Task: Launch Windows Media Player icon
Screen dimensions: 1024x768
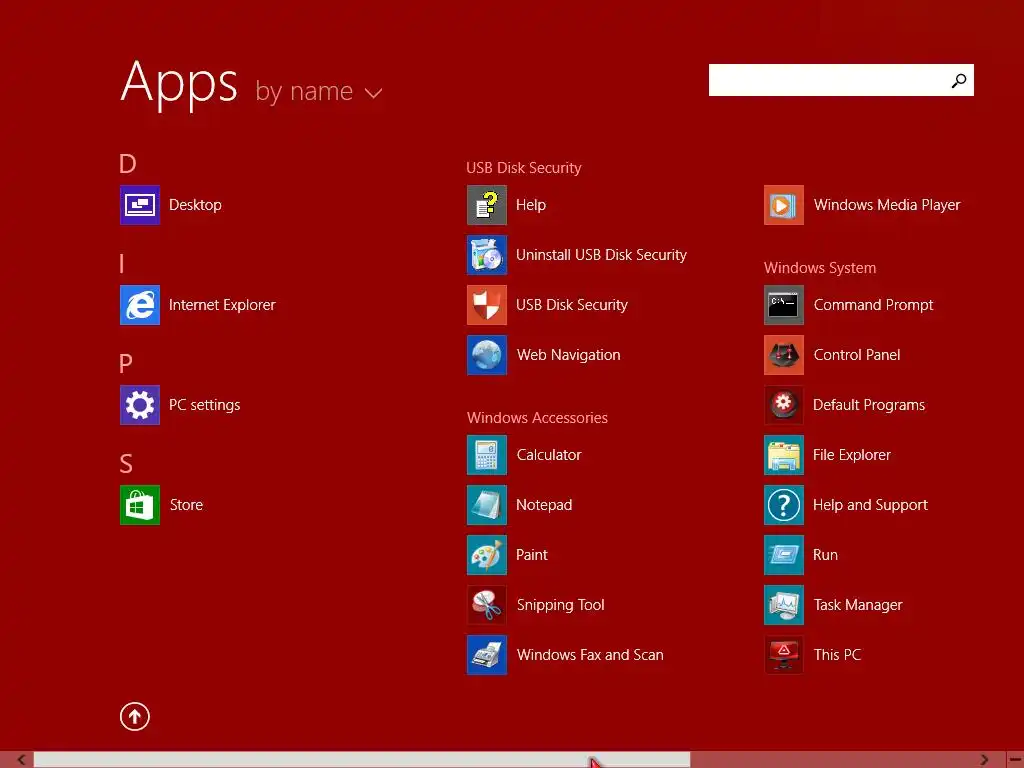Action: [x=784, y=205]
